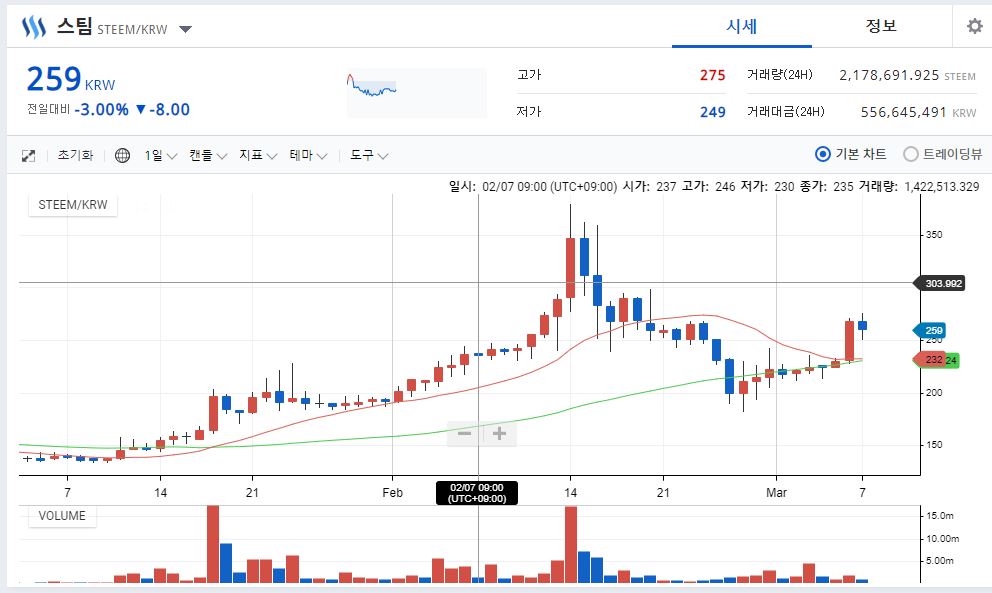Click the 24H trade amount 556,645,491 value

pos(903,112)
